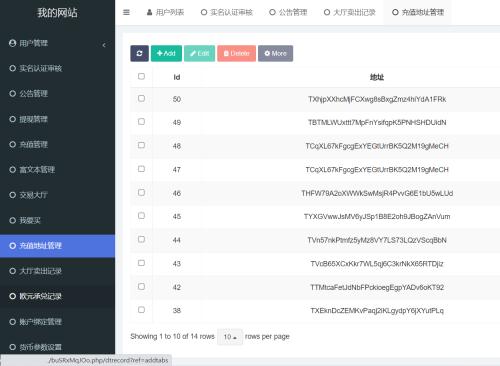Open 提现管理 in the sidebar

point(57,119)
